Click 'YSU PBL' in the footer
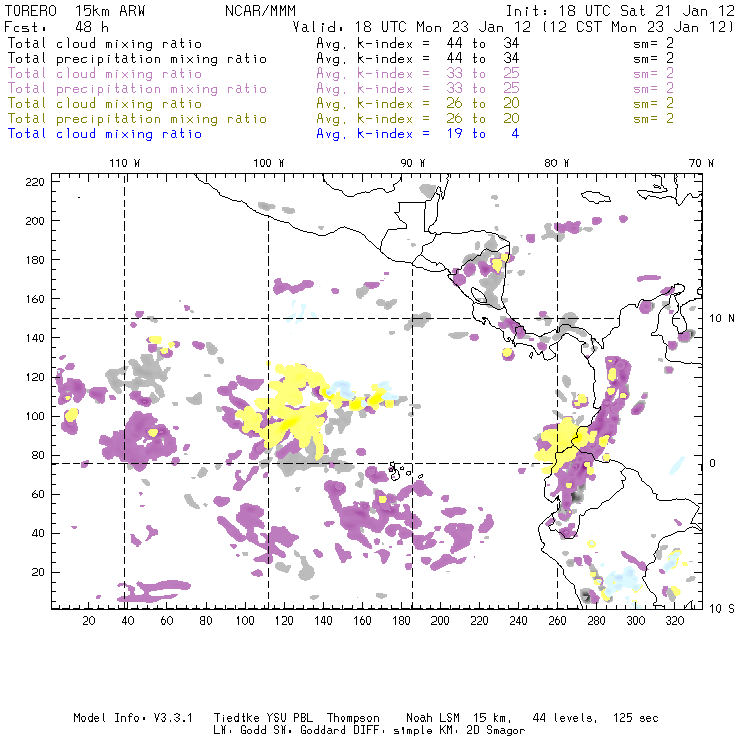Image resolution: width=740 pixels, height=740 pixels. coord(289,718)
